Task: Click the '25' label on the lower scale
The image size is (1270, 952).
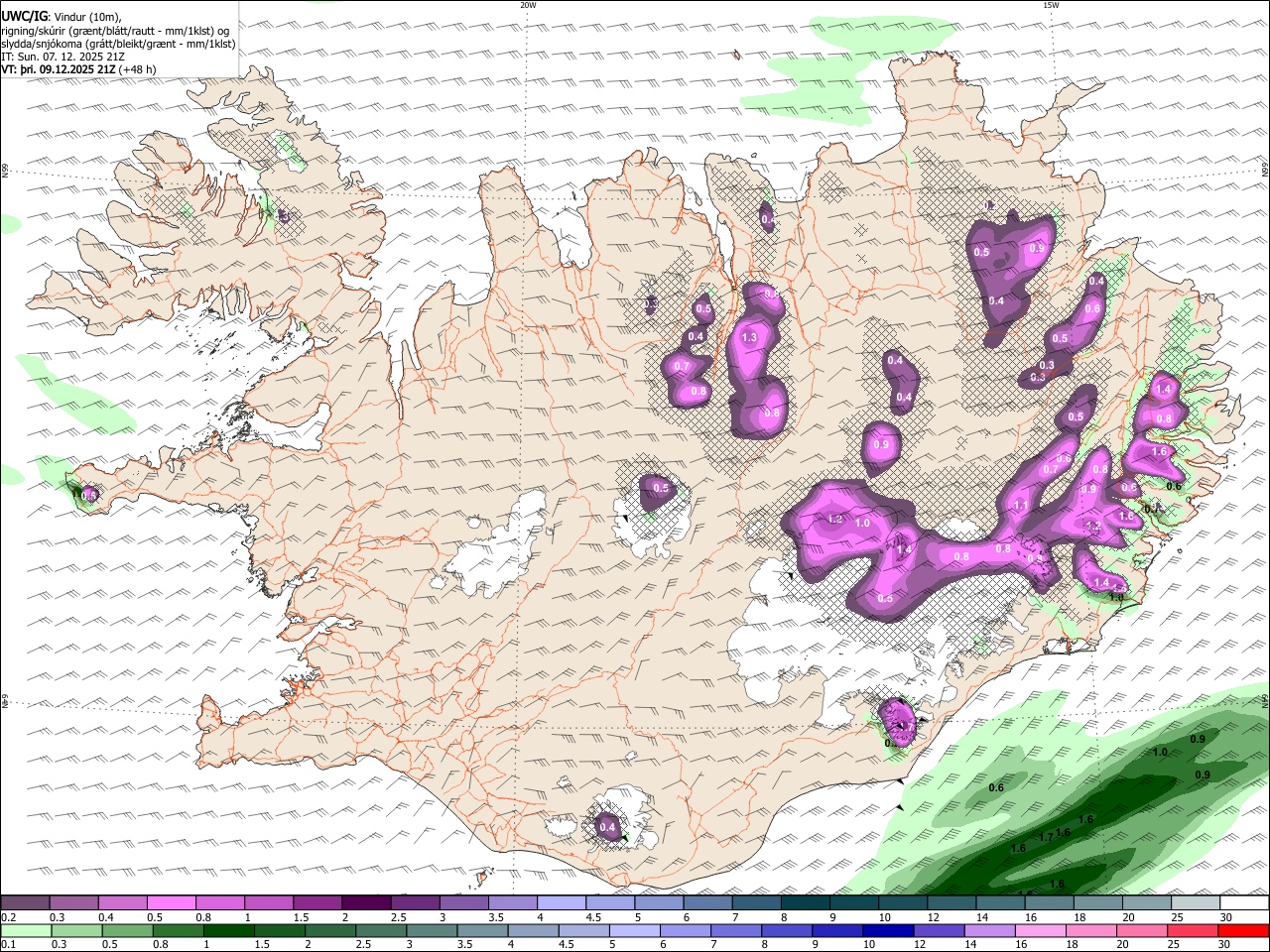Action: [x=1174, y=944]
